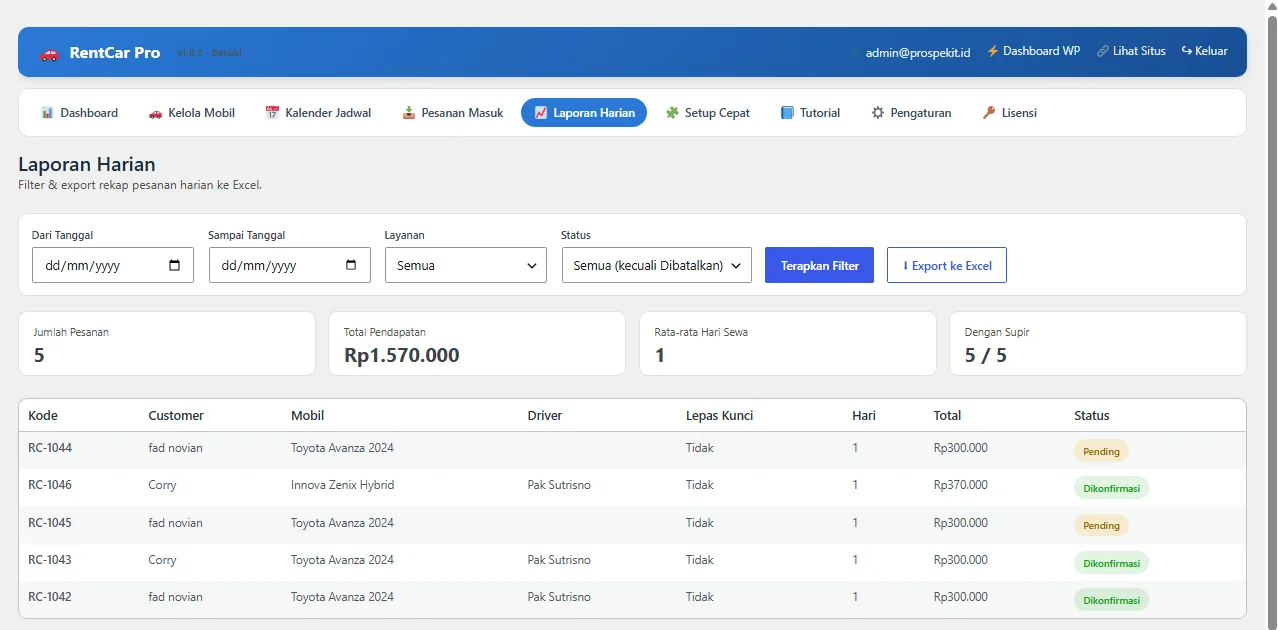Select the Laporan Harian tab
The width and height of the screenshot is (1278, 630).
tap(584, 113)
